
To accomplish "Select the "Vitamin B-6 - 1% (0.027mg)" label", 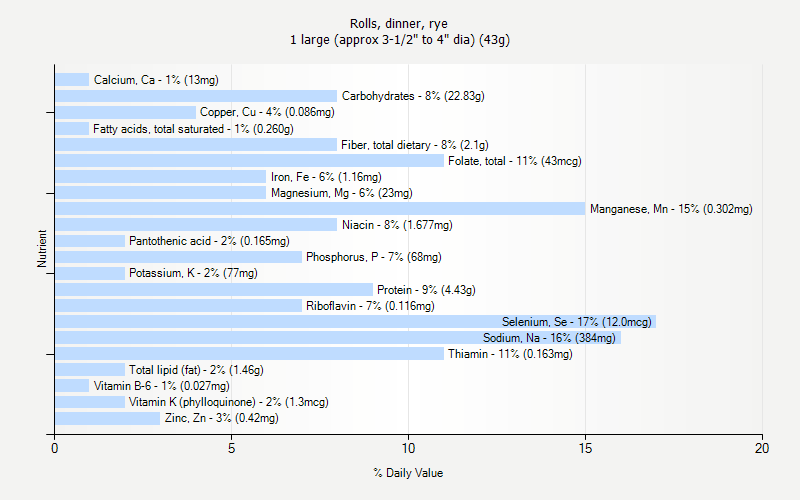I will [162, 386].
